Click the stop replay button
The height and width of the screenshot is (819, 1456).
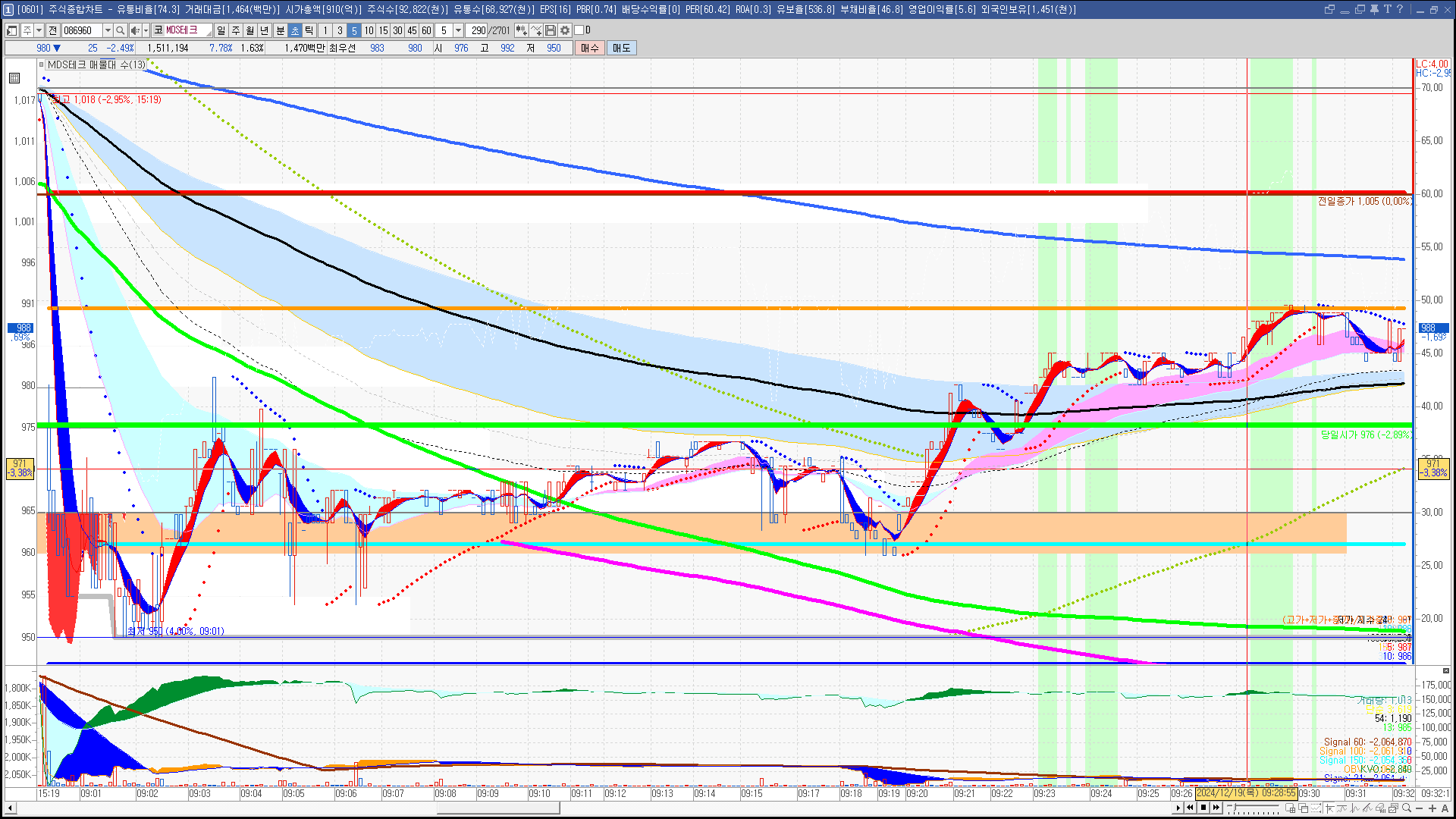click(x=1203, y=808)
